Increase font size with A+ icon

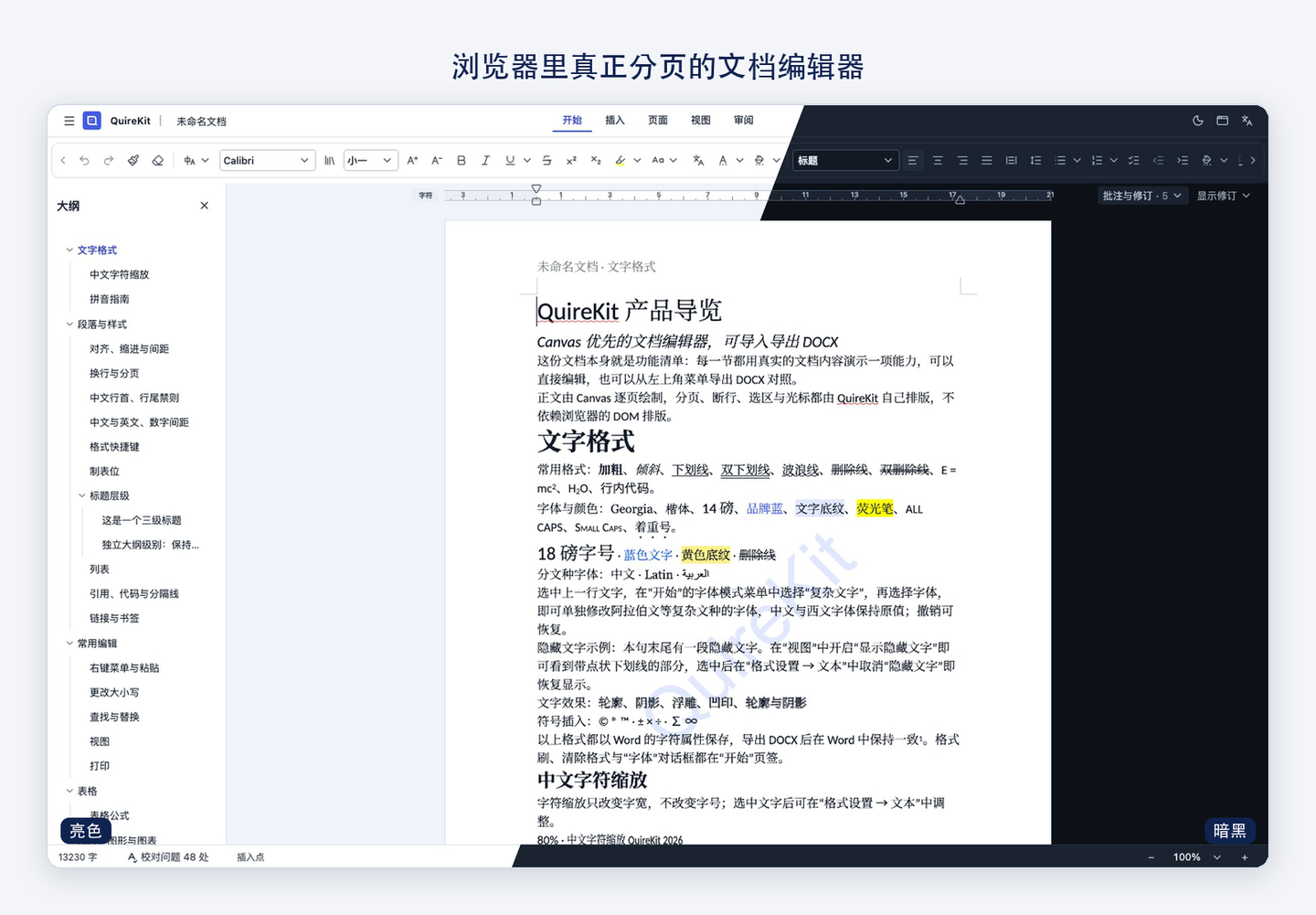(x=412, y=161)
